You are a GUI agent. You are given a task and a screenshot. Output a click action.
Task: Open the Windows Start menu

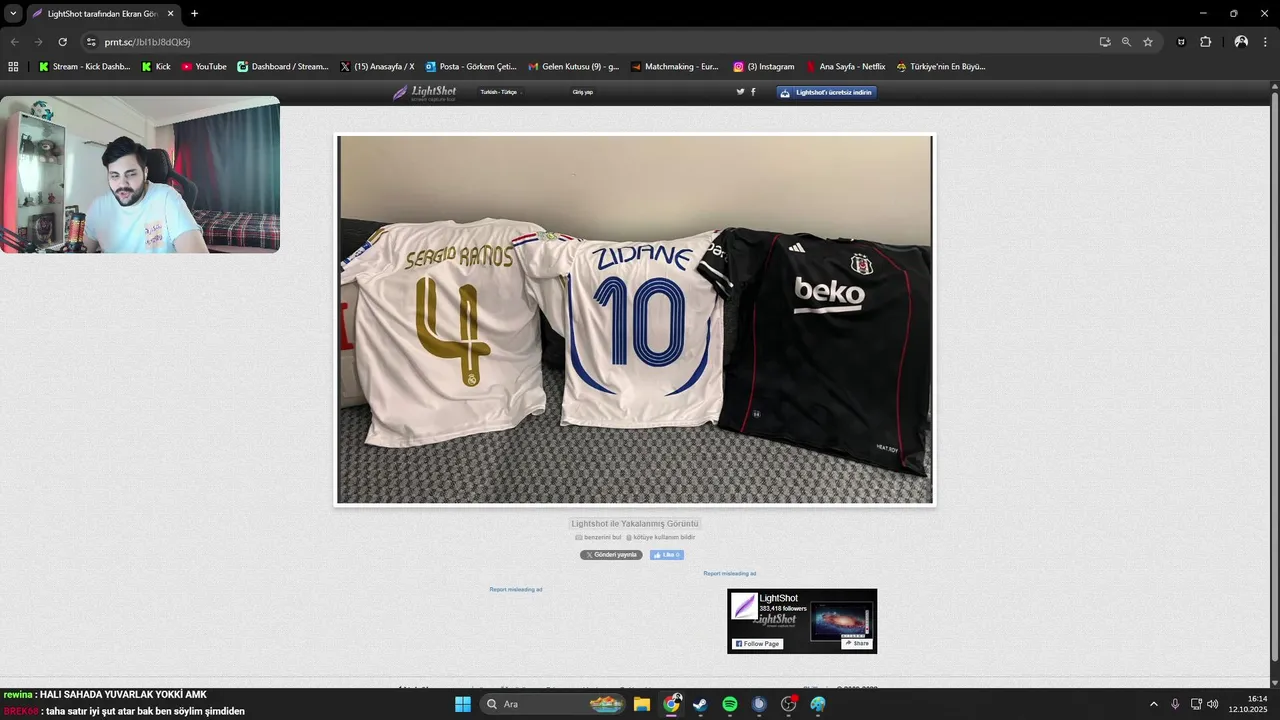tap(463, 704)
